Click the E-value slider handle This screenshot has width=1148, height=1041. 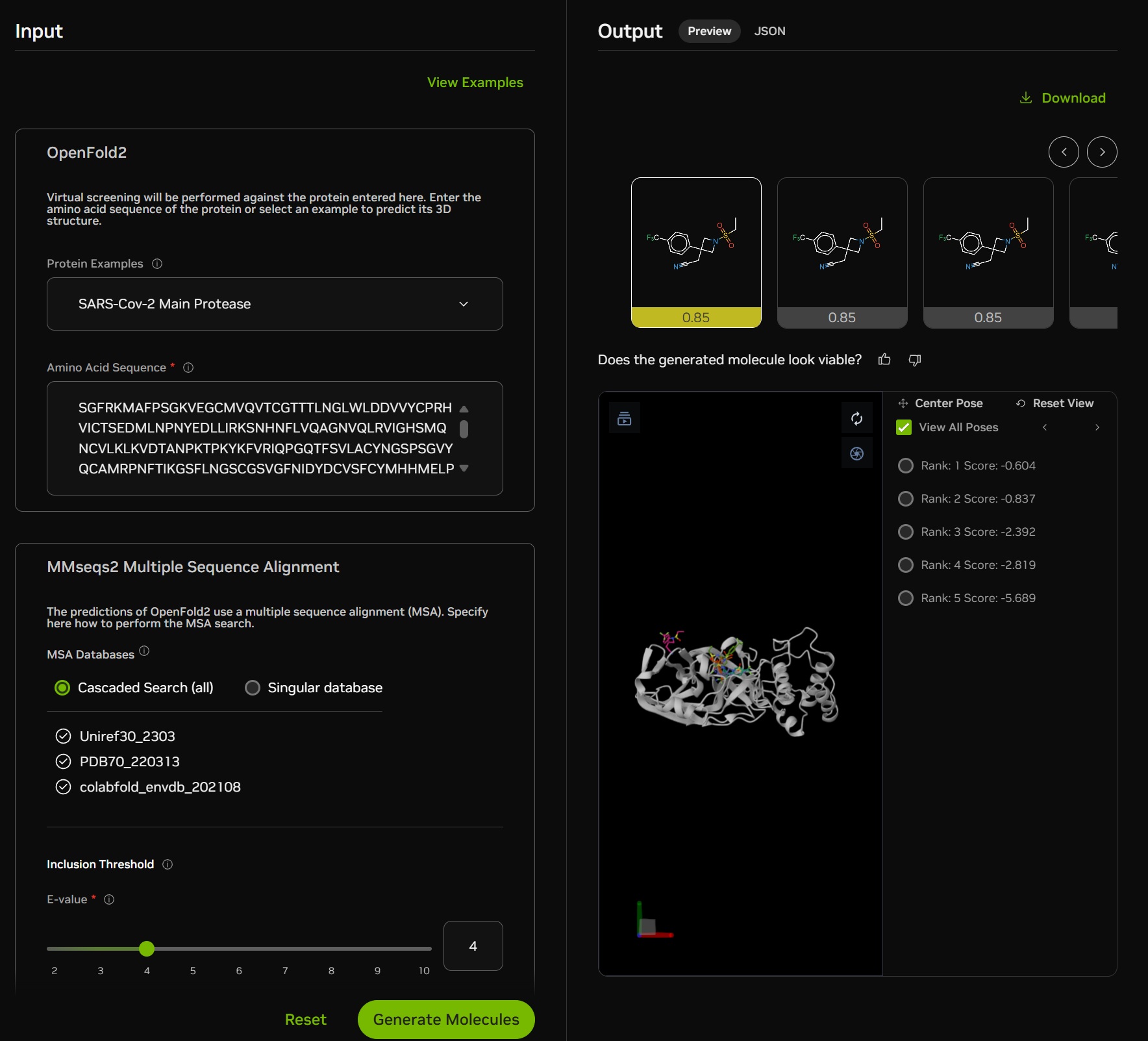[x=147, y=949]
